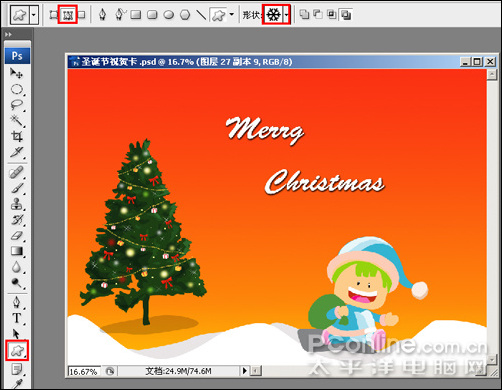Minimize the document window

466,62
